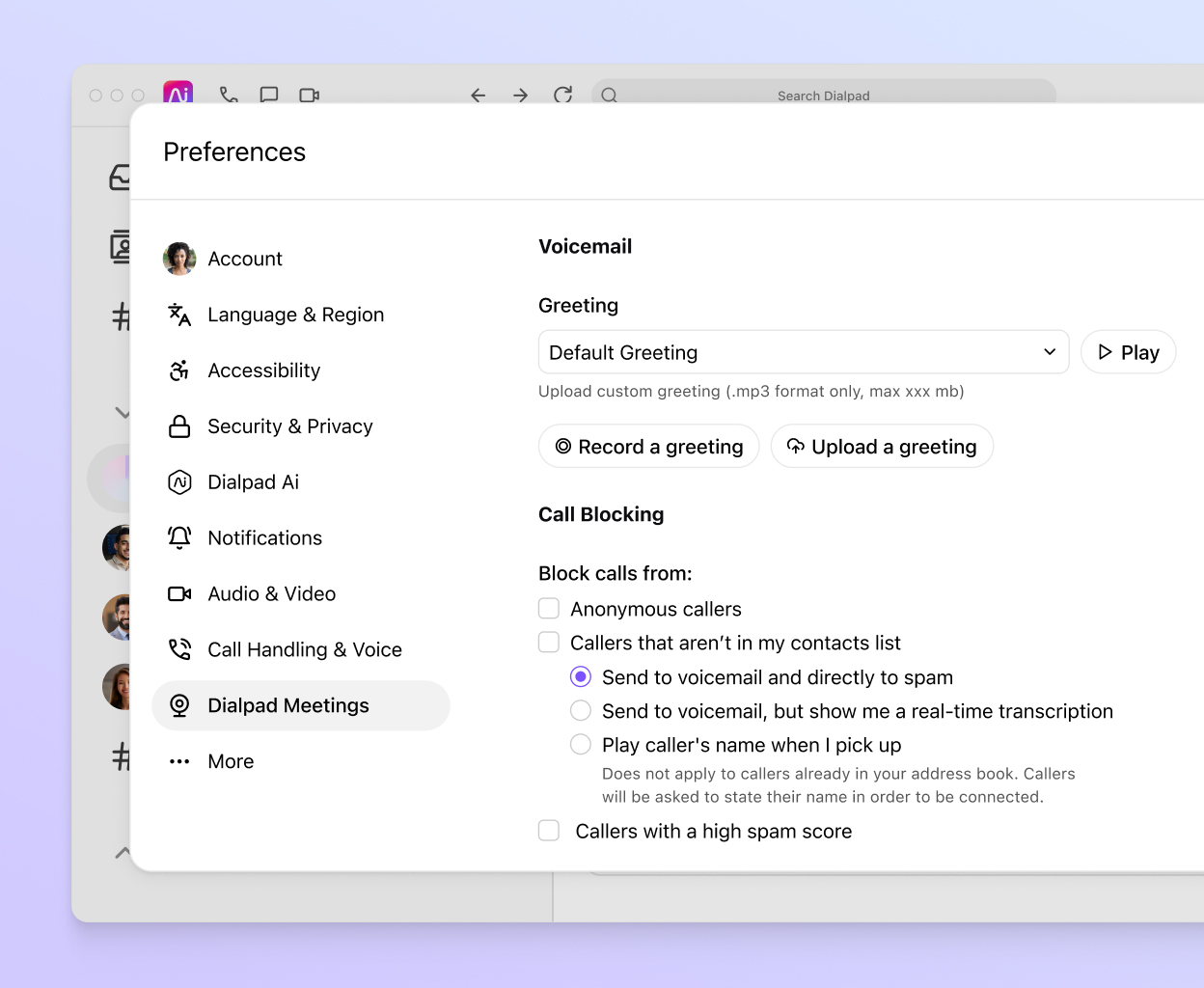
Task: Open the messages icon in the toolbar
Action: coord(269,95)
